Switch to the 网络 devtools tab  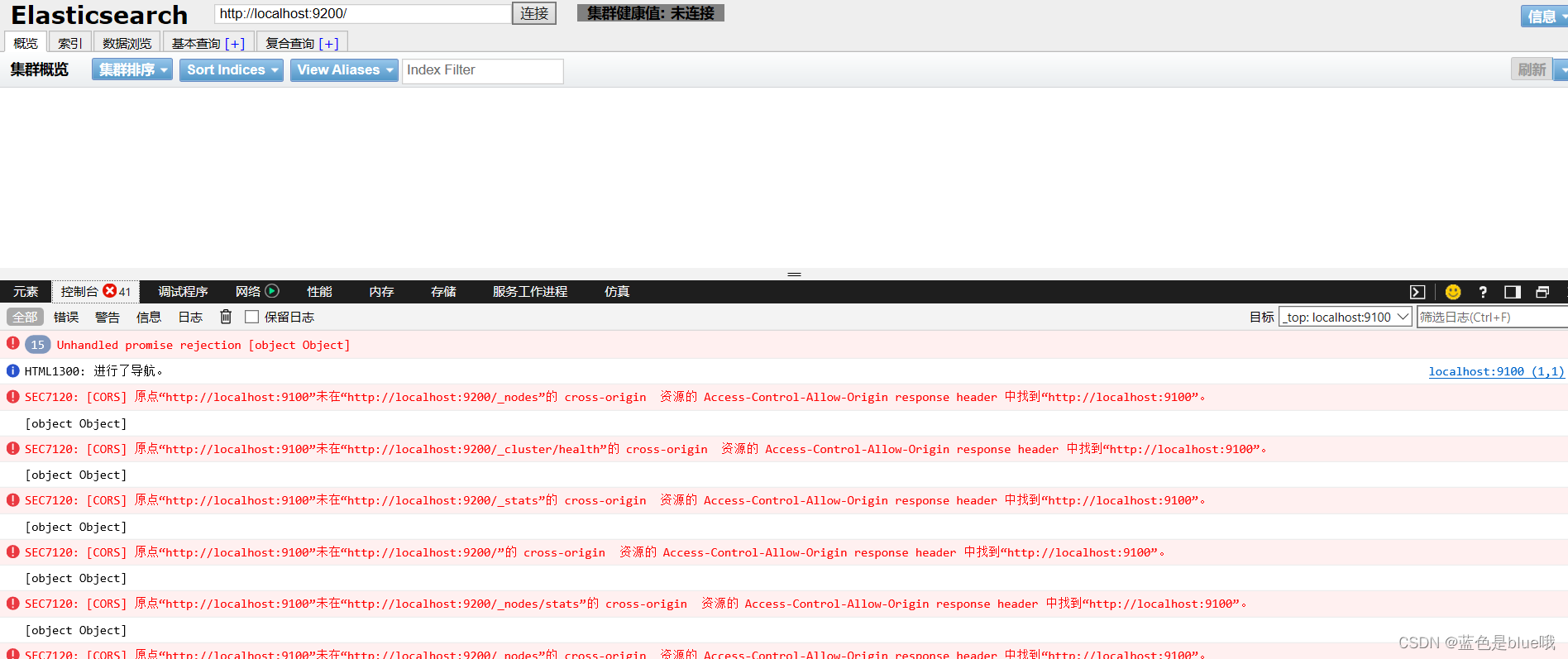(x=248, y=291)
